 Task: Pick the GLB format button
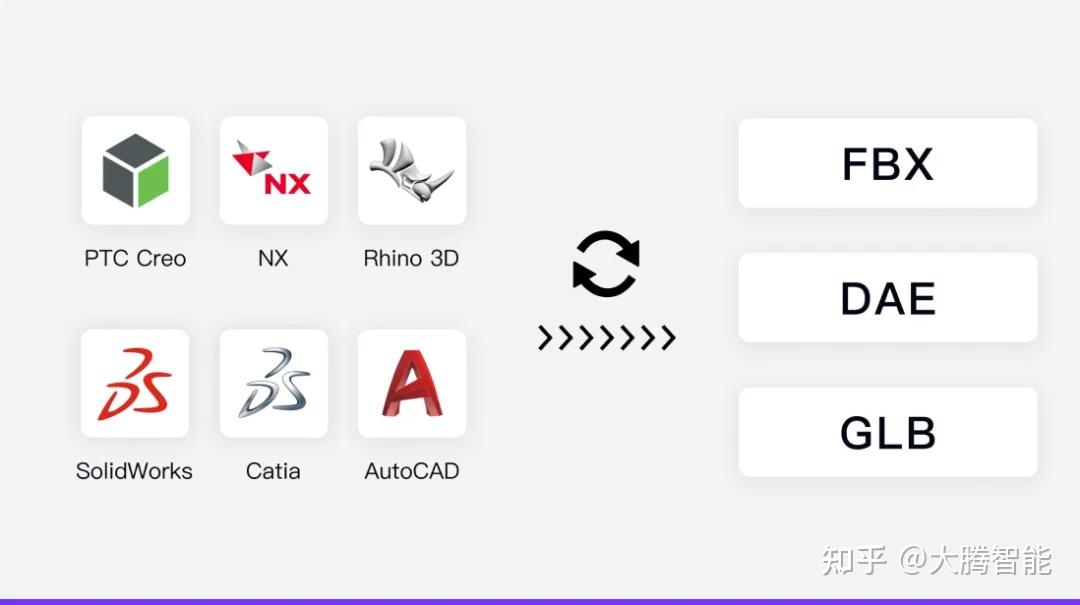click(x=888, y=432)
